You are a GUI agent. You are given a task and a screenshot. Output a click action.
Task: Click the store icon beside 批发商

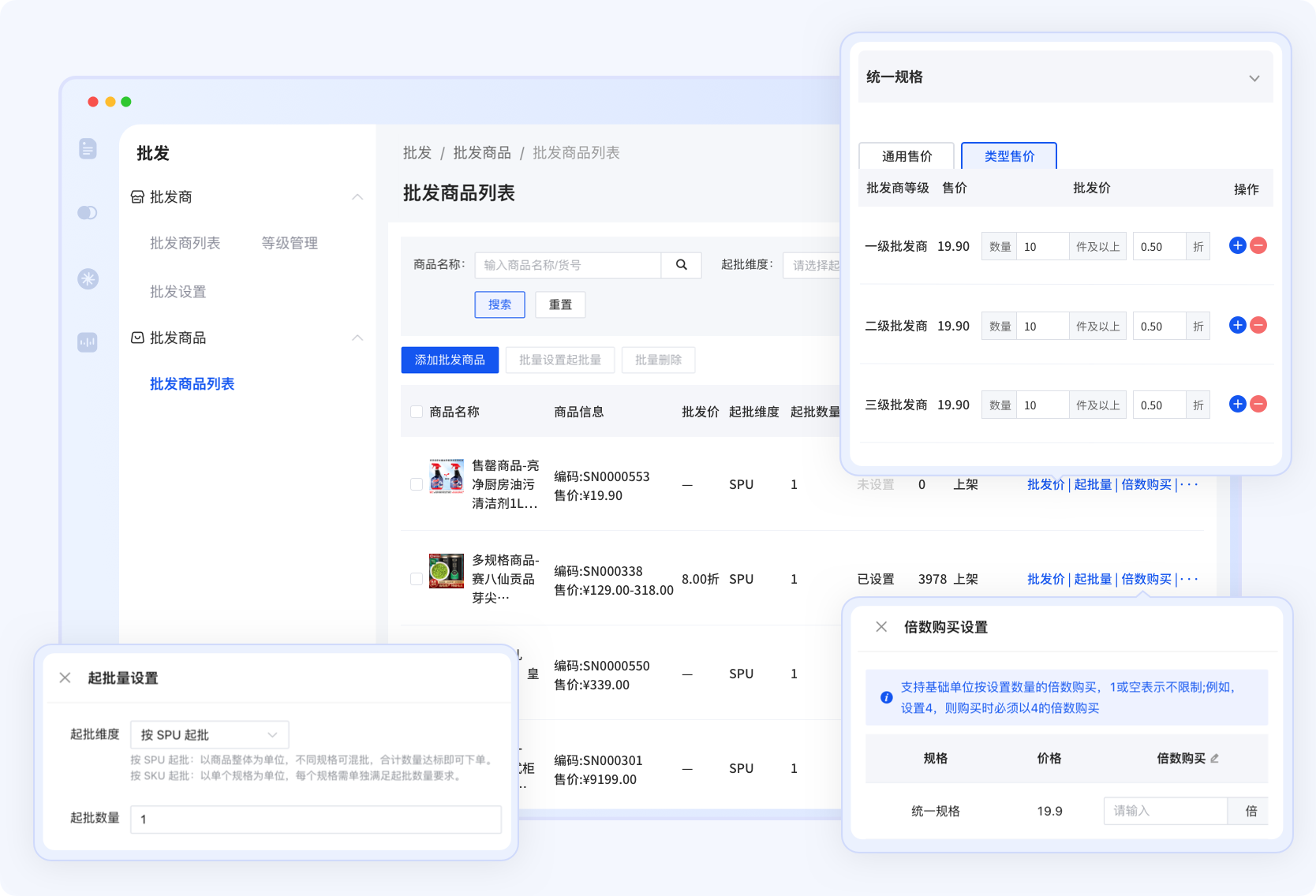137,196
